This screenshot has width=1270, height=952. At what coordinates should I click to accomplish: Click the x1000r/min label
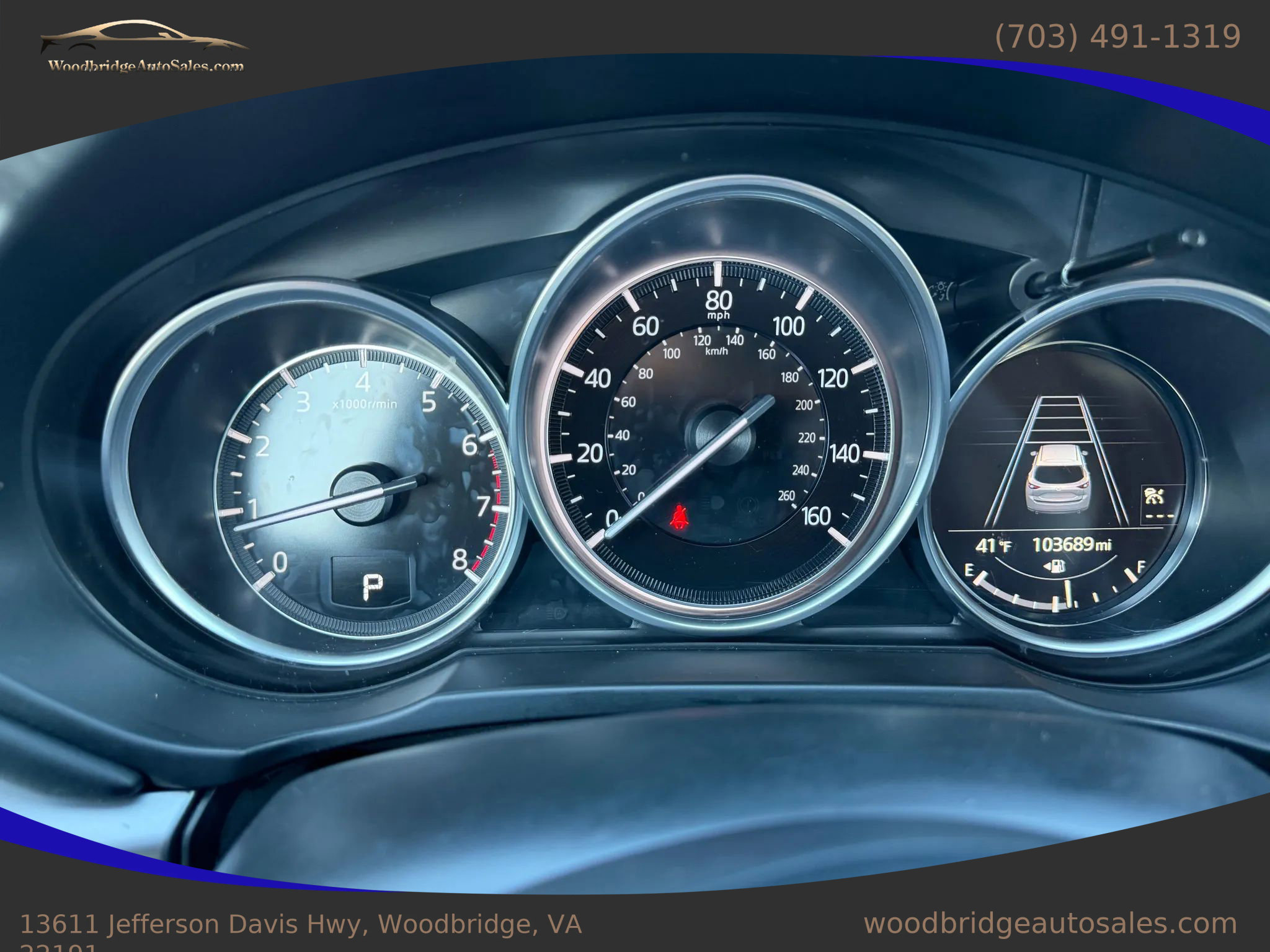365,404
